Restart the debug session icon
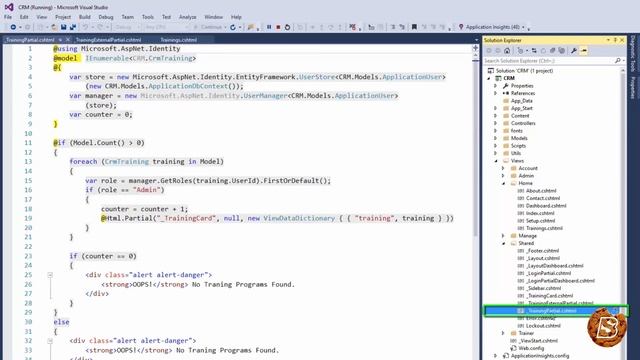 (x=287, y=27)
